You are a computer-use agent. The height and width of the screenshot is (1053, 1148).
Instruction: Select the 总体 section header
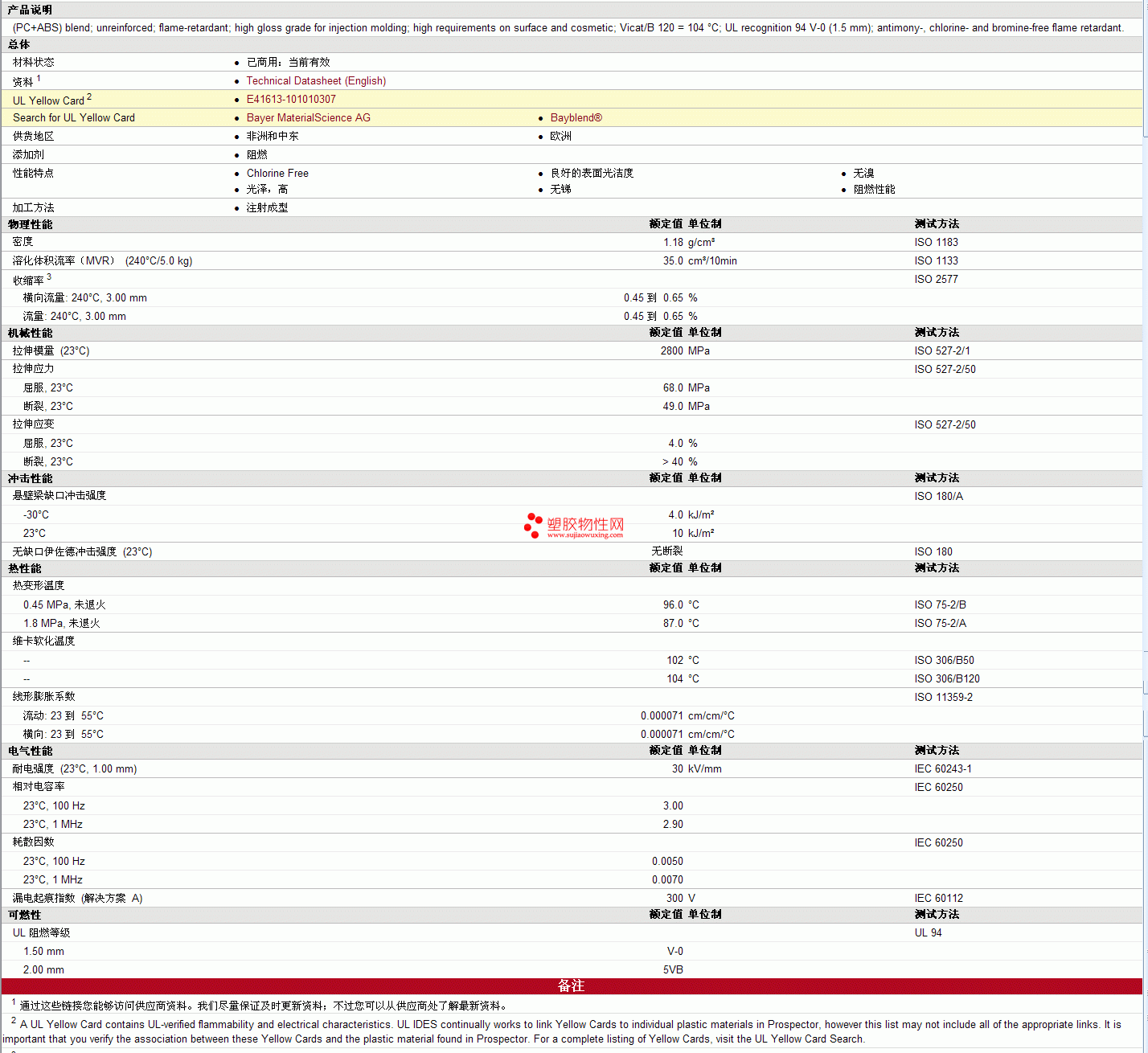[18, 45]
